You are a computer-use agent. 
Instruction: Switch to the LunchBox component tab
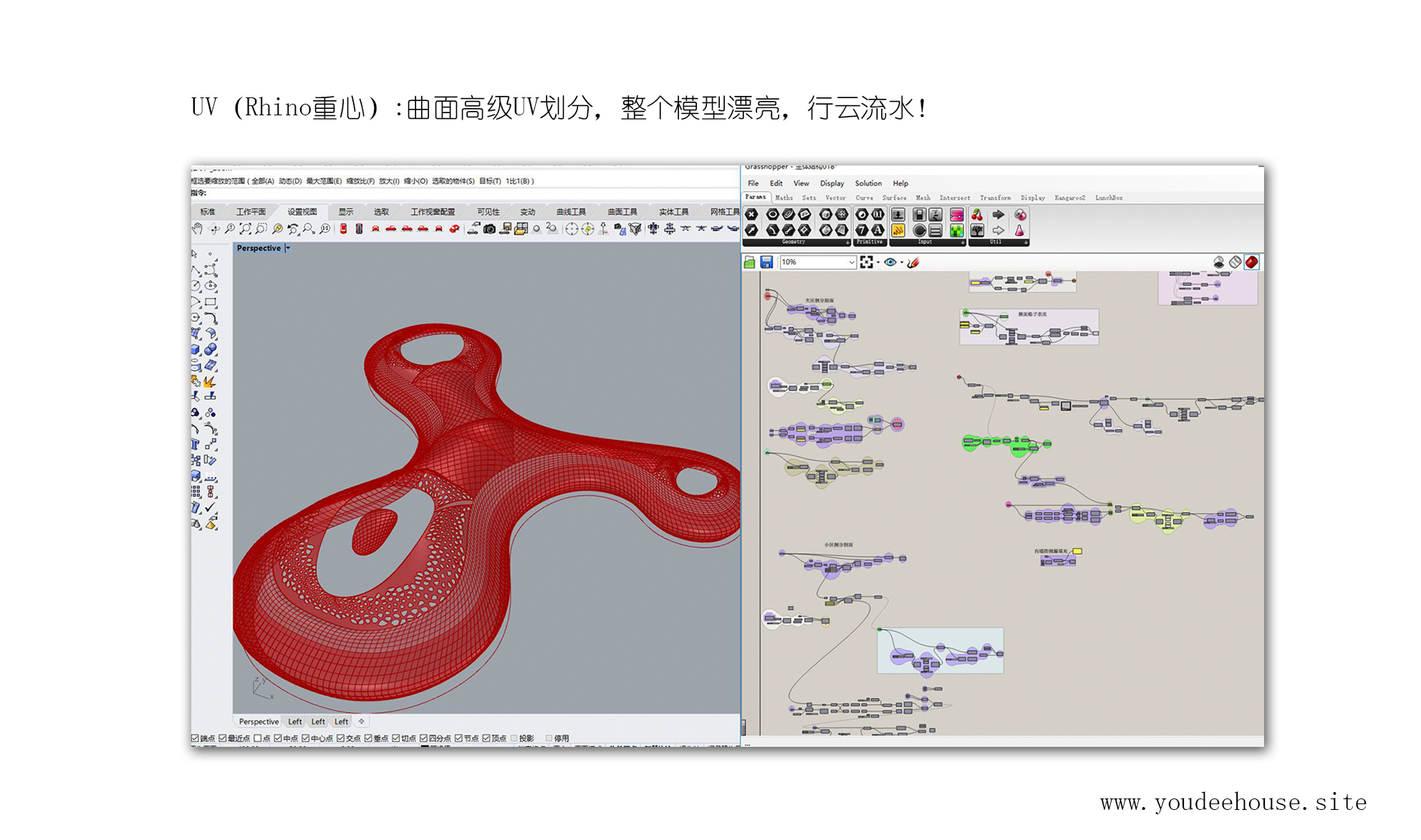pos(1109,198)
